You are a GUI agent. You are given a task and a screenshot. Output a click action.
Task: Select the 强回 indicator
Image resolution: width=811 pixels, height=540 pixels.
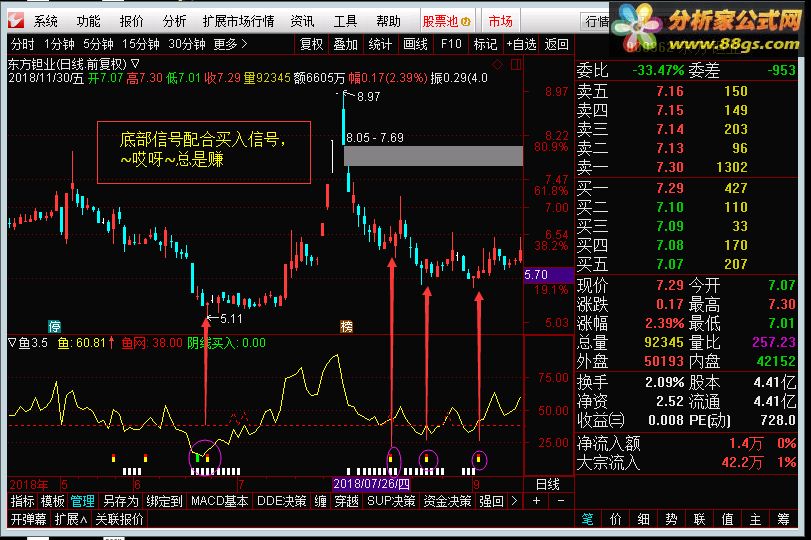click(491, 501)
